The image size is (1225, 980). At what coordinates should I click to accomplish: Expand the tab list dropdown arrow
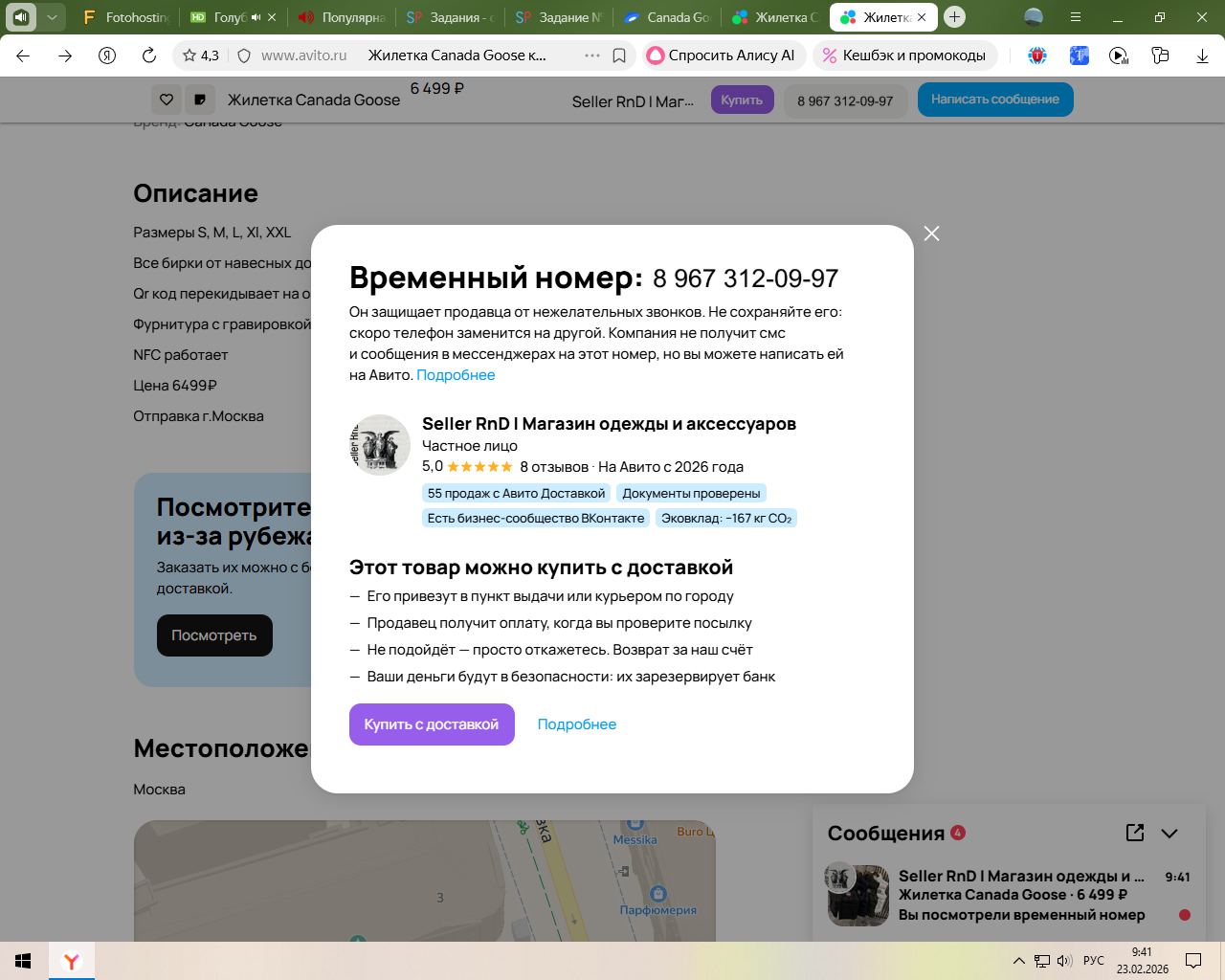(52, 17)
